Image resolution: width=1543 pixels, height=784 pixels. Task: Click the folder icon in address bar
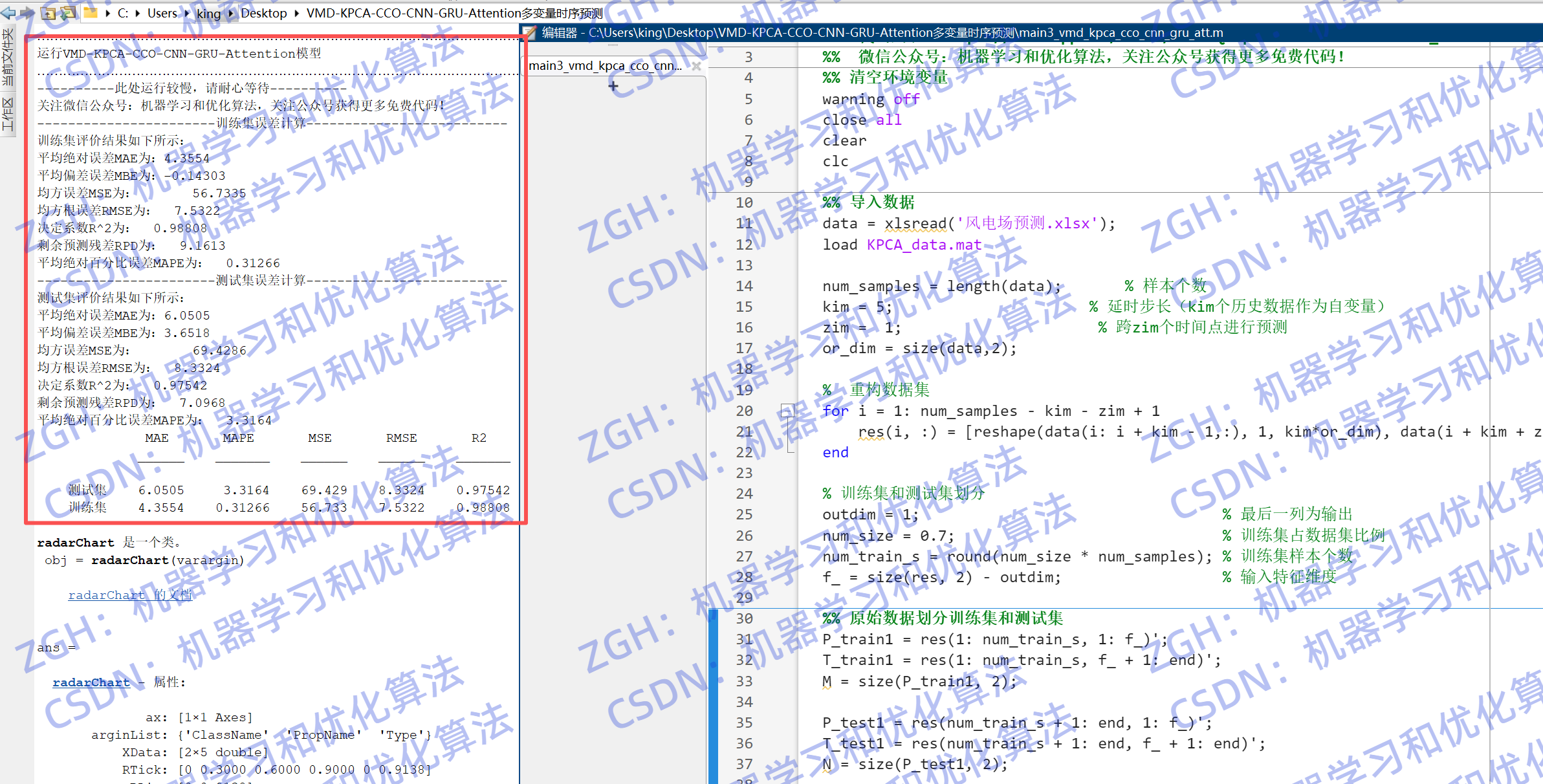point(91,12)
